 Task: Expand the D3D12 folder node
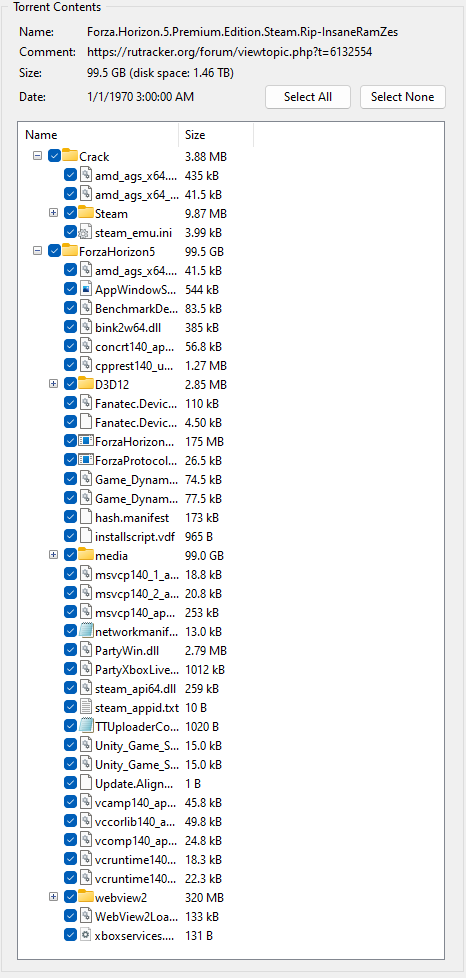[53, 384]
